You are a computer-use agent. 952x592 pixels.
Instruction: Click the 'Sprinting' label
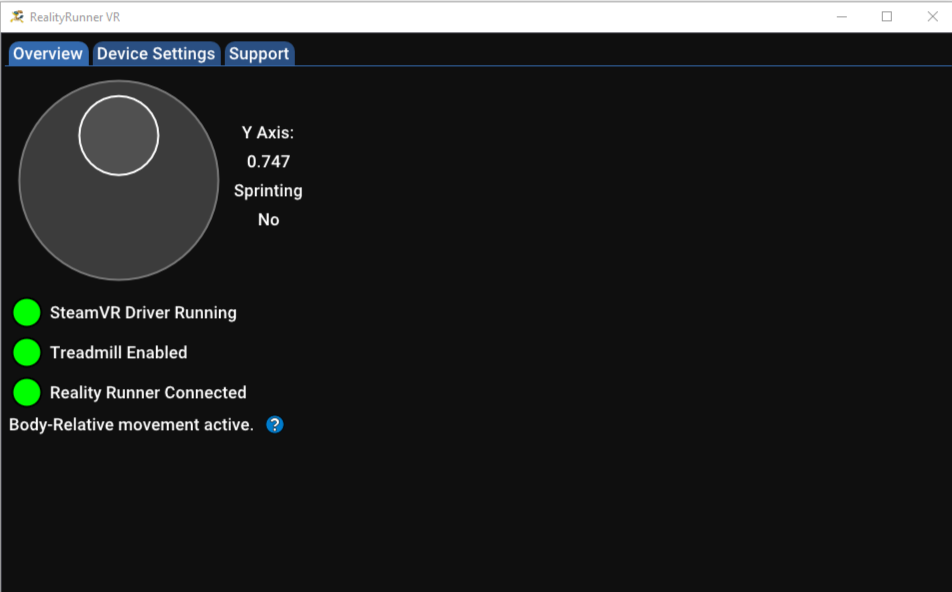pos(268,191)
